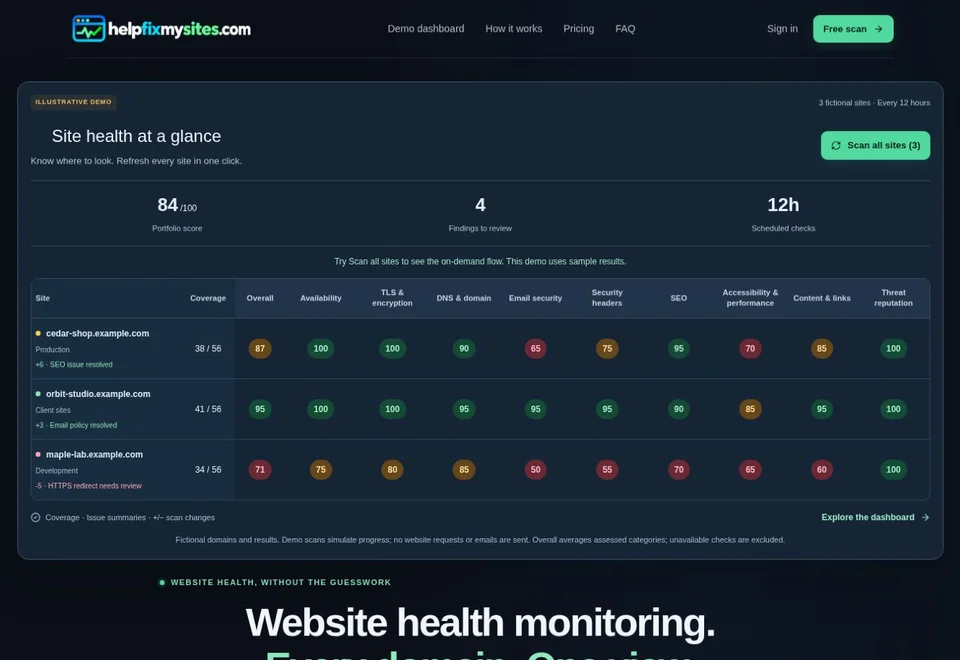Open Explore the dashboard link
The image size is (960, 660).
pyautogui.click(x=875, y=517)
